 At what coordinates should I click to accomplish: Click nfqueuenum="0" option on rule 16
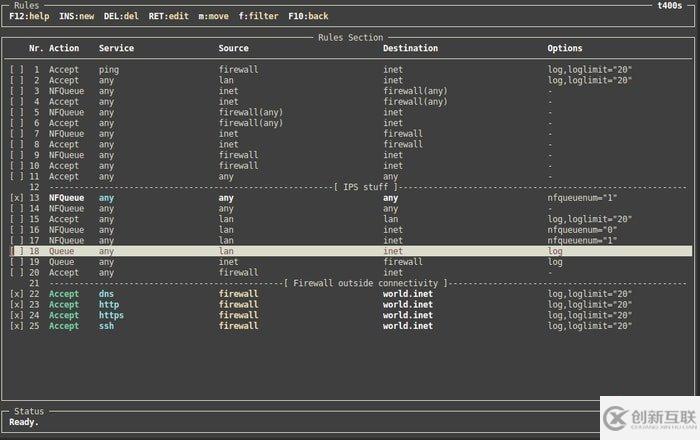[581, 230]
